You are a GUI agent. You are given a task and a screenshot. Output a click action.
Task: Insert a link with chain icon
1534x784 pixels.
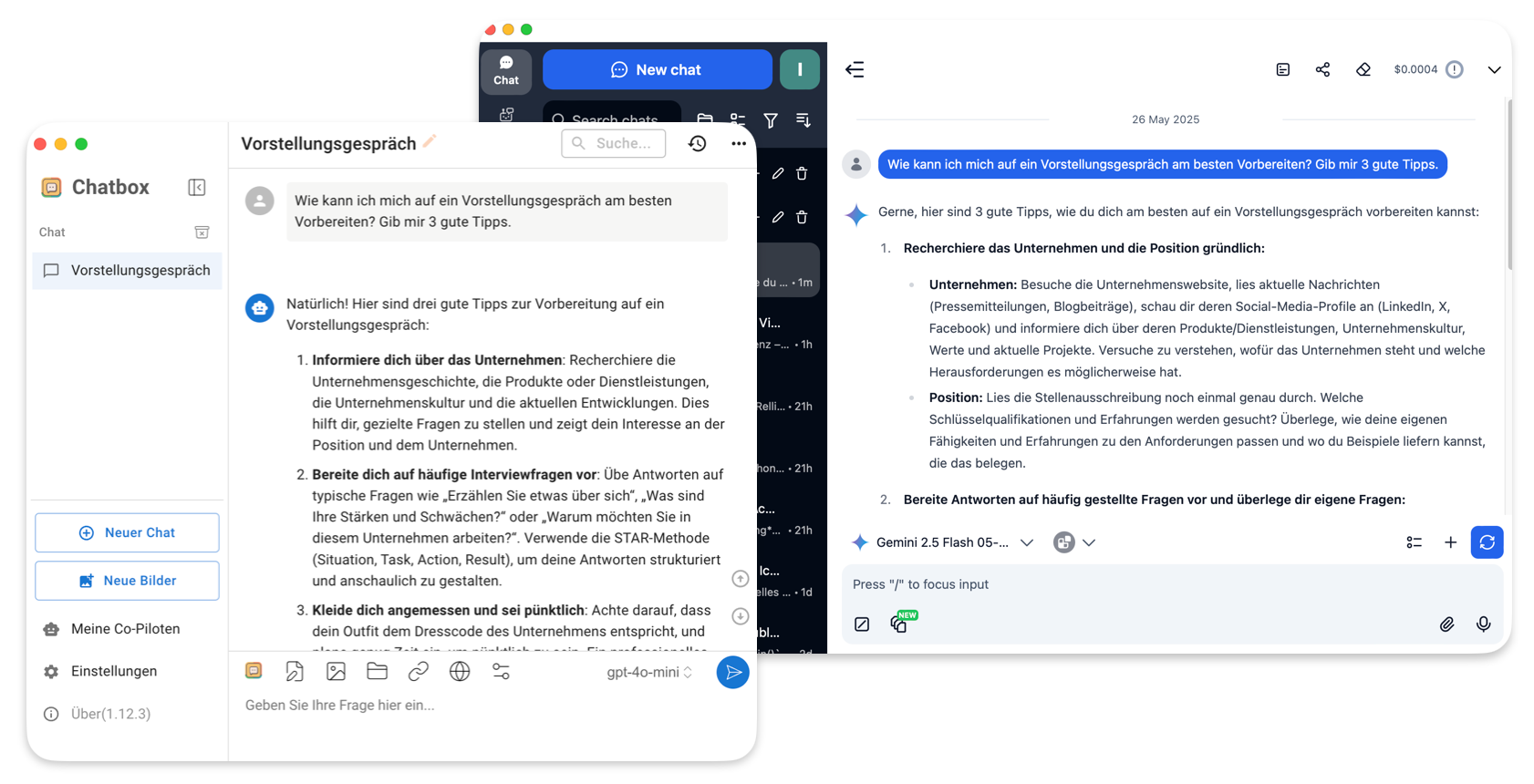(x=418, y=672)
